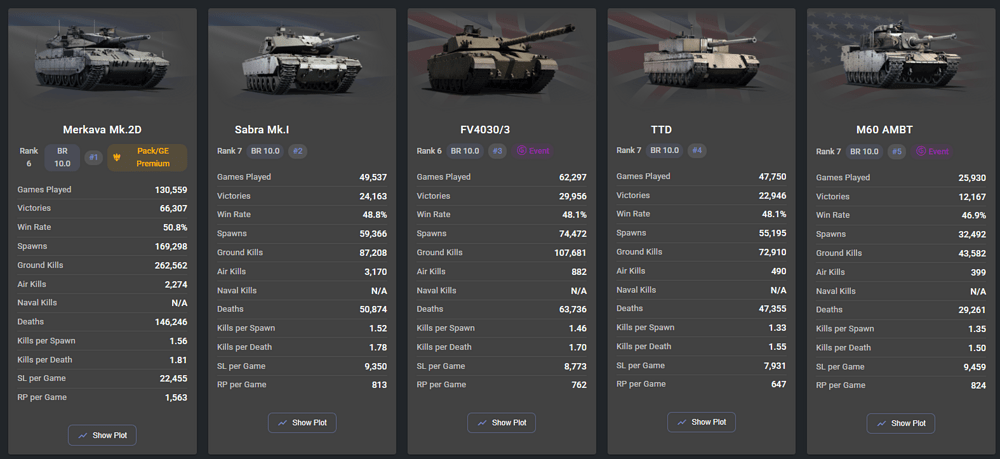
Task: Click the Sabra Mk.I title text
Action: tap(262, 129)
